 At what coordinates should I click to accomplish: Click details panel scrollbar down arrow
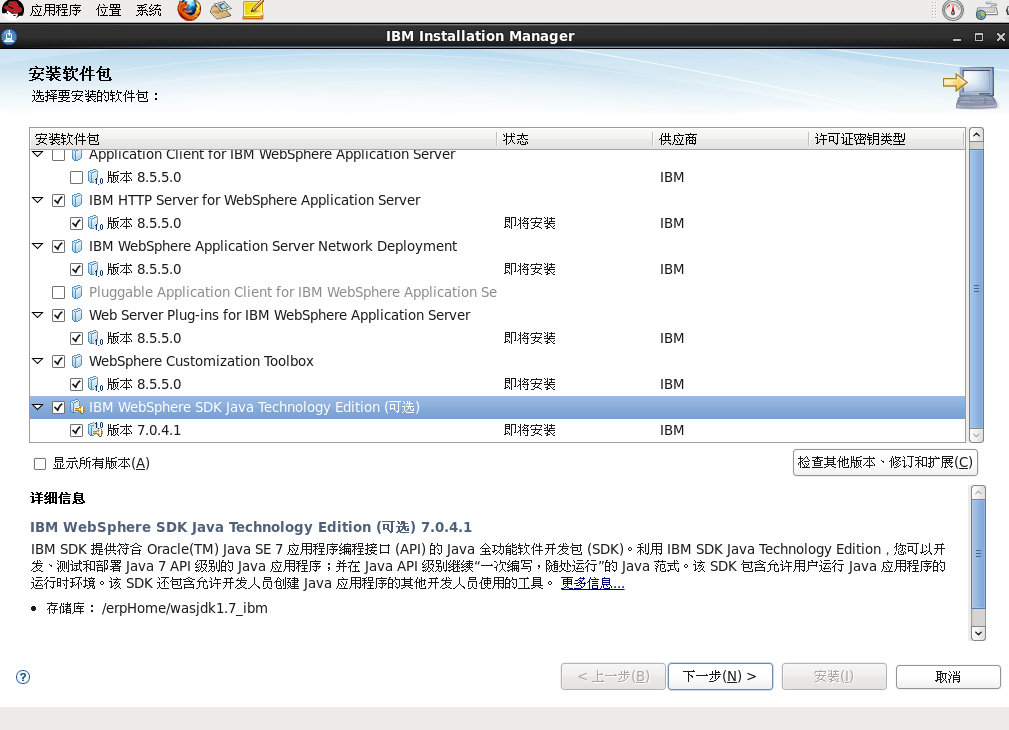[978, 633]
